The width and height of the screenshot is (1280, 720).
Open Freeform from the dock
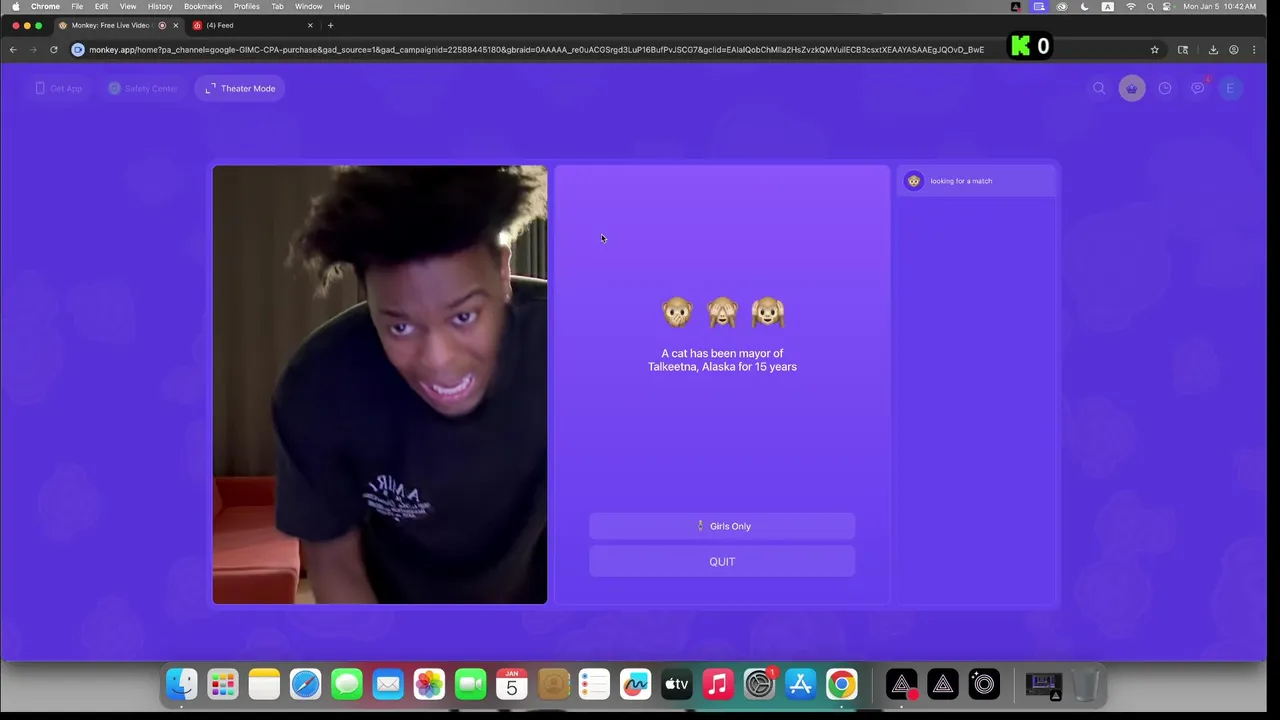(x=635, y=684)
